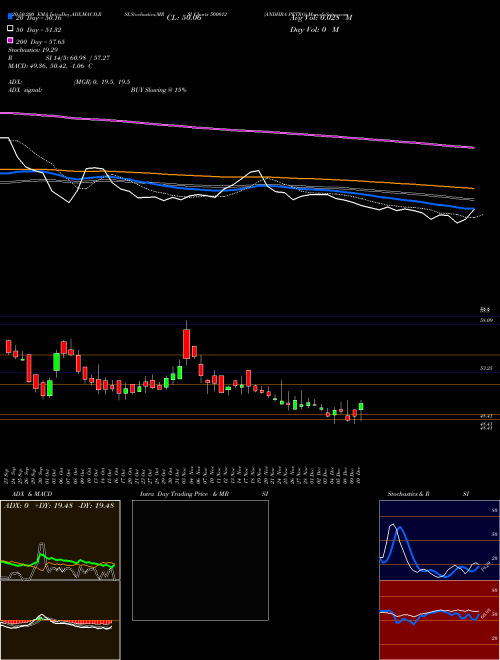This screenshot has height=660, width=500.
Task: Click the 'Avg Vol: 0.028 M' text
Action: pos(321,18)
